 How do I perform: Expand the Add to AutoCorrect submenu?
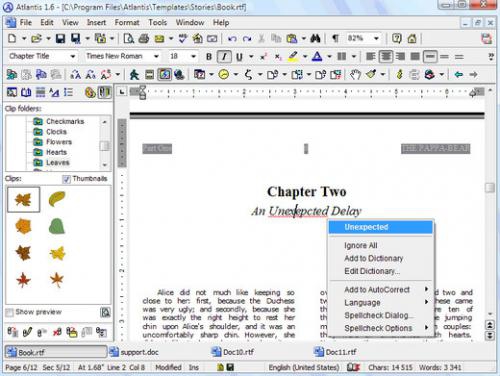pyautogui.click(x=381, y=290)
